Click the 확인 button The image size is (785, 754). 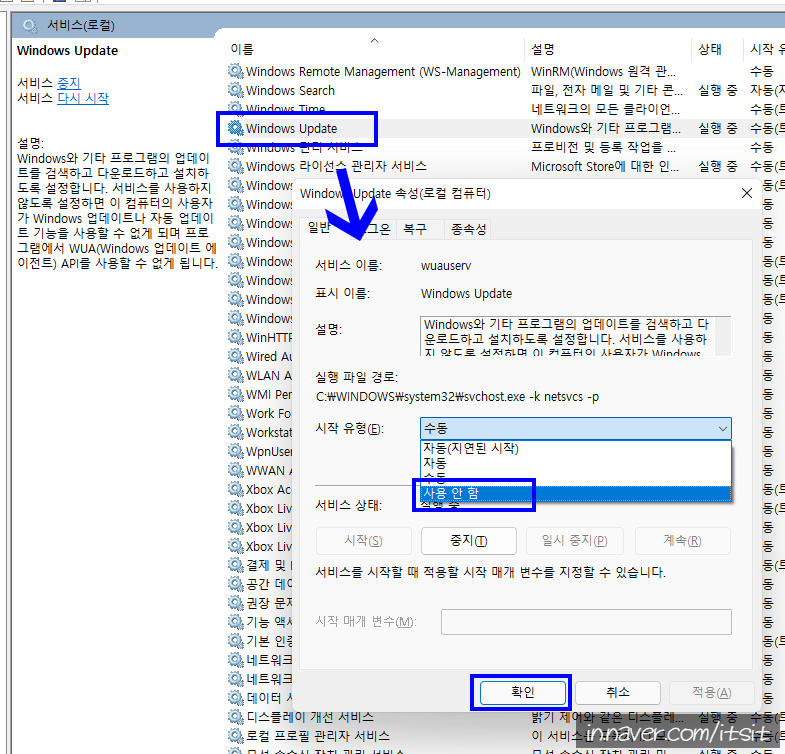pos(523,692)
